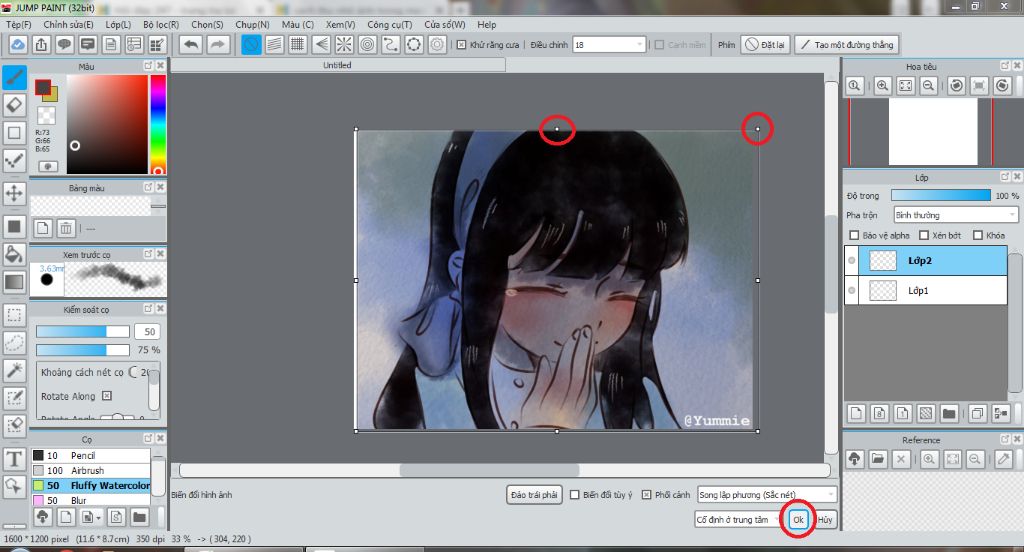Open the Bộ lọc(R) menu

161,25
